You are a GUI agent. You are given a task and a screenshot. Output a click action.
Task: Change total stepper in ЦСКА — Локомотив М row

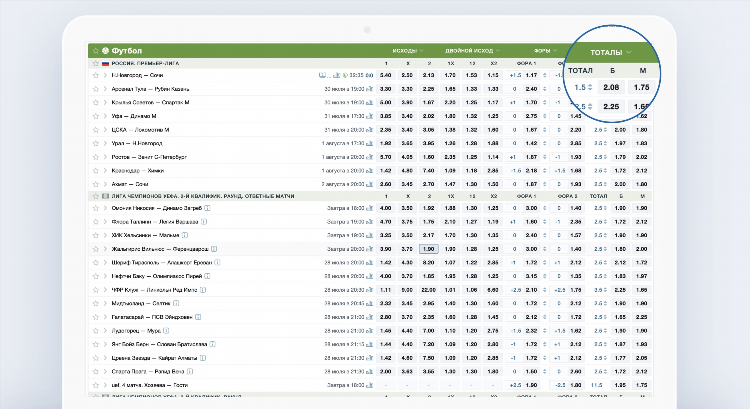[605, 130]
